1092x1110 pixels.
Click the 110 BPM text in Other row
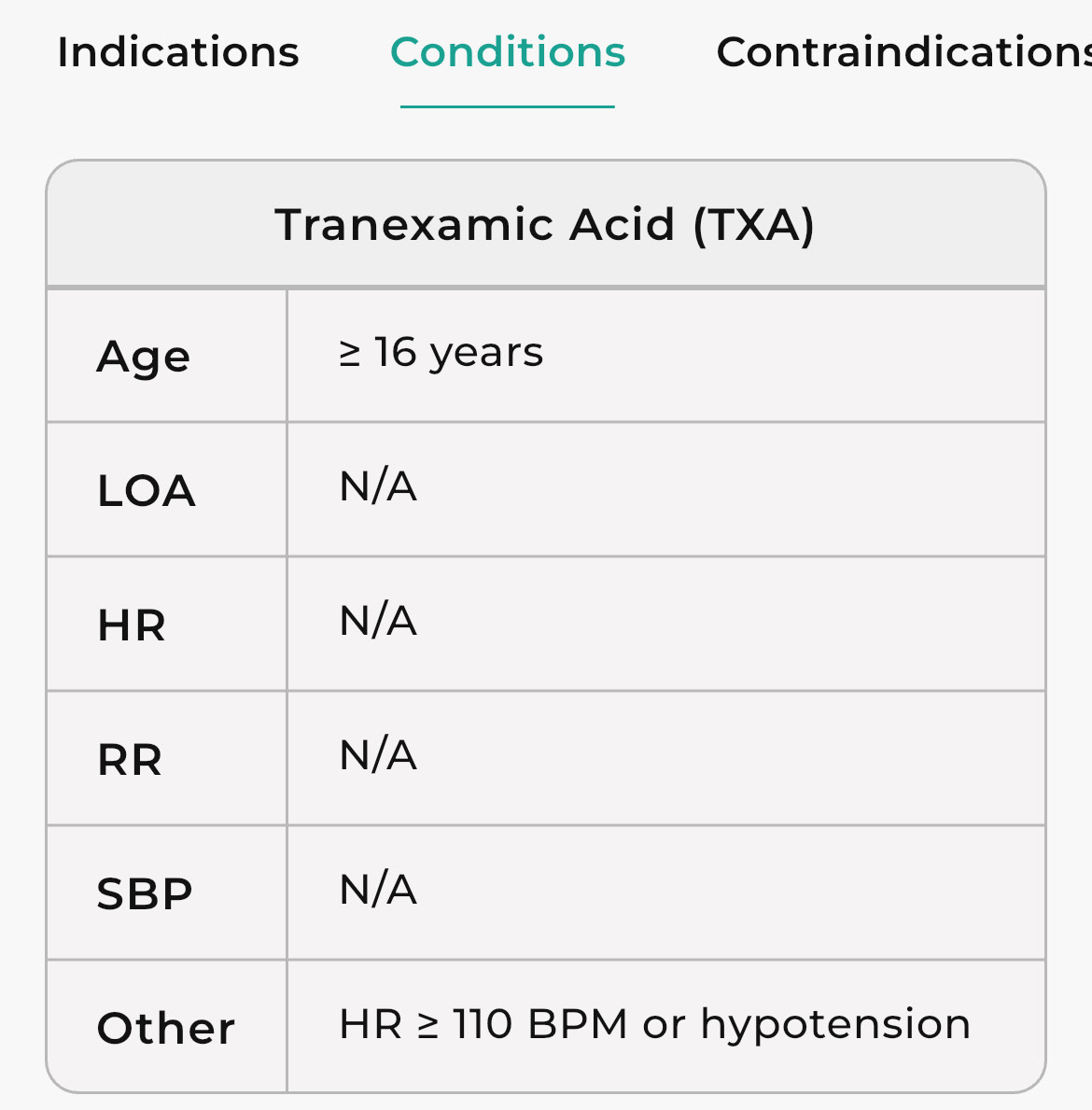pos(540,1024)
